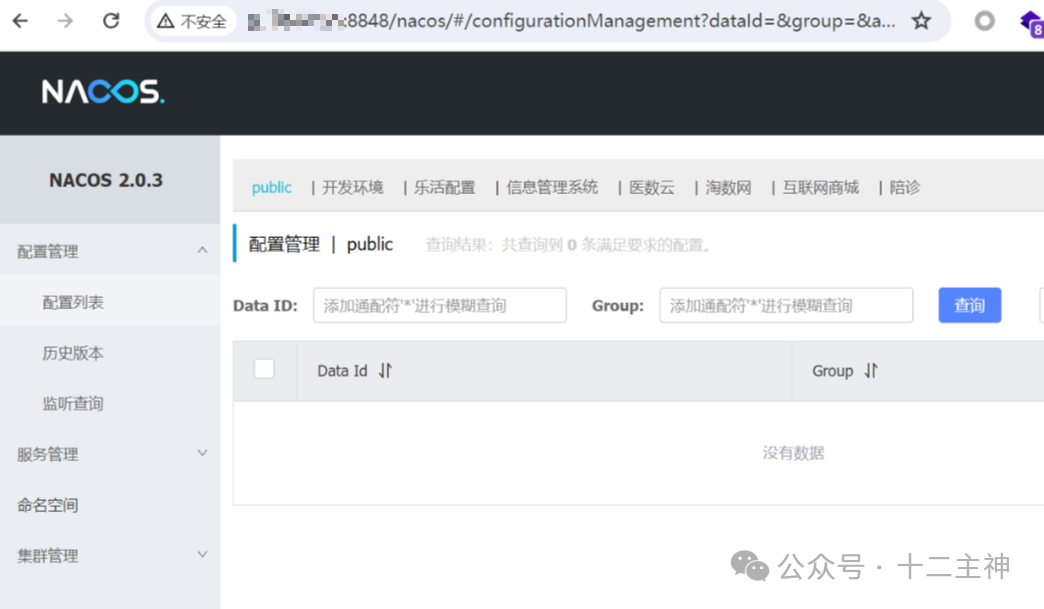Switch to the 互联网商城 namespace
The height and width of the screenshot is (609, 1044).
coord(821,188)
